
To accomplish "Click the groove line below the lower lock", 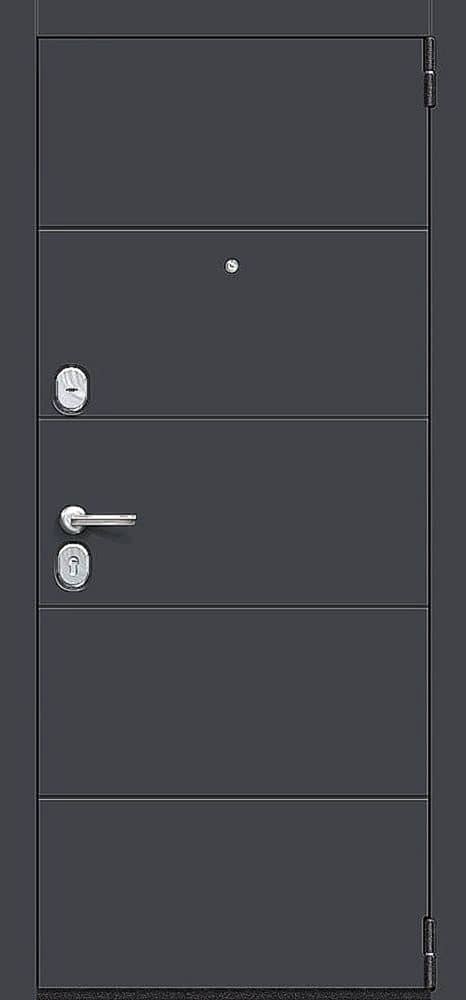I will (x=233, y=607).
